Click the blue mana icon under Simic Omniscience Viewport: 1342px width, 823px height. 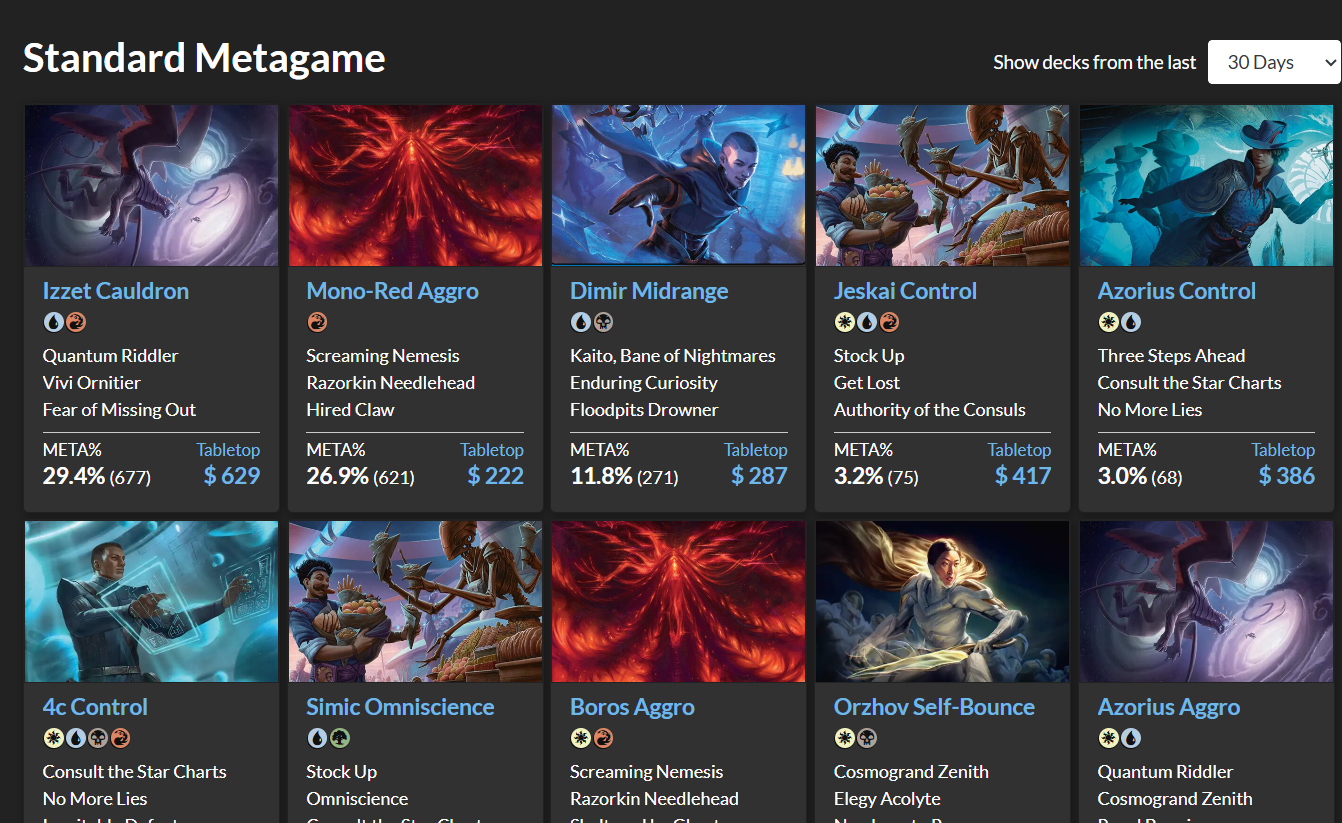coord(316,738)
